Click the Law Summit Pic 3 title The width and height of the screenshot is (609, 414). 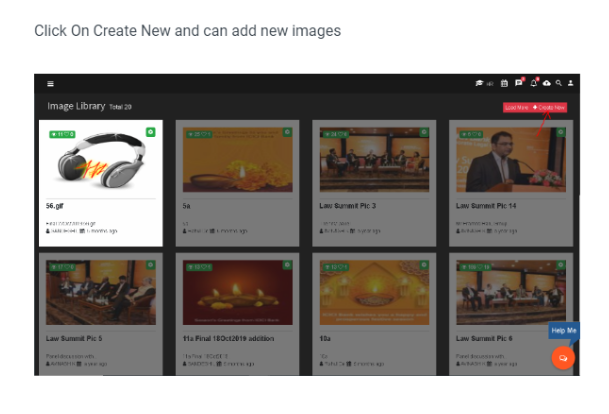348,206
